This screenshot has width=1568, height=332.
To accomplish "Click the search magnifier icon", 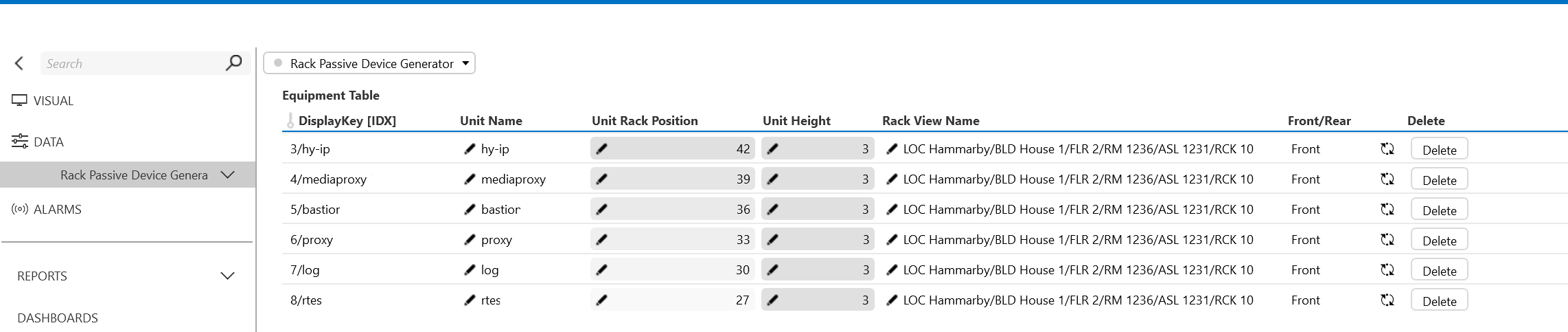I will click(x=233, y=63).
